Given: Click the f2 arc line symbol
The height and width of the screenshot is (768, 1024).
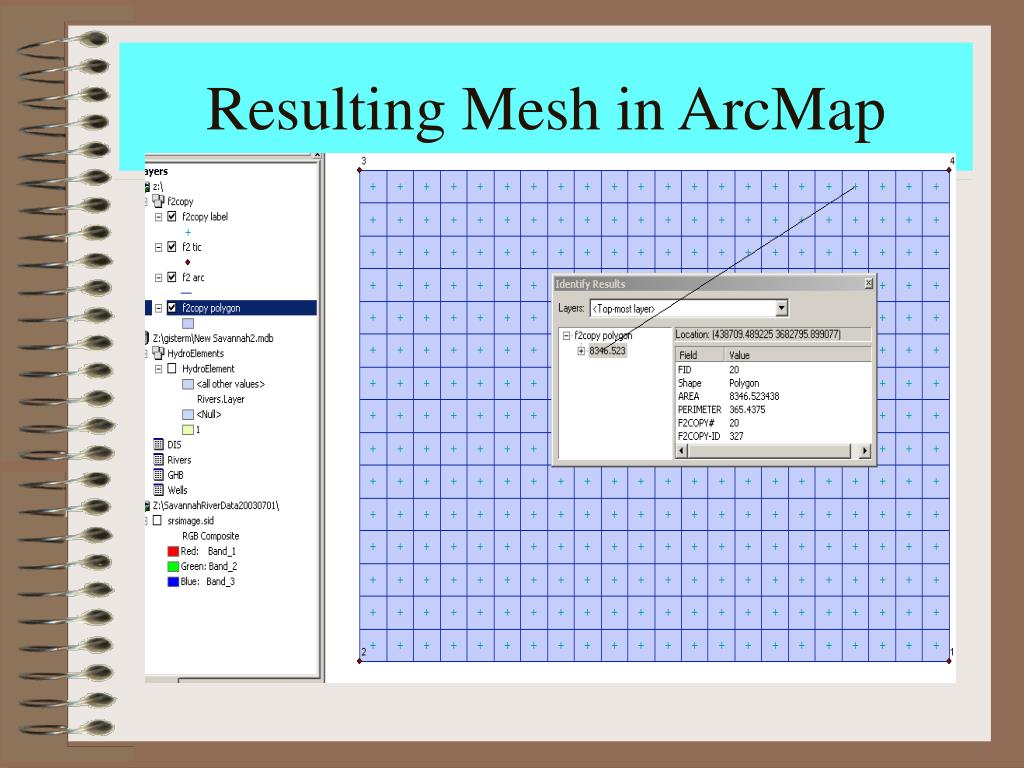Looking at the screenshot, I should 187,293.
